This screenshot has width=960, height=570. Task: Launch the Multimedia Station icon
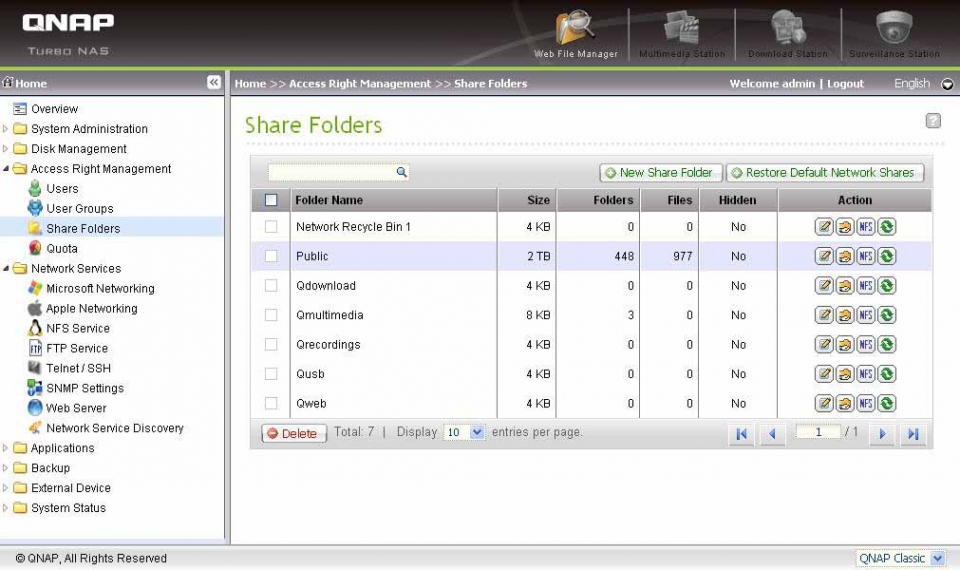pyautogui.click(x=681, y=30)
